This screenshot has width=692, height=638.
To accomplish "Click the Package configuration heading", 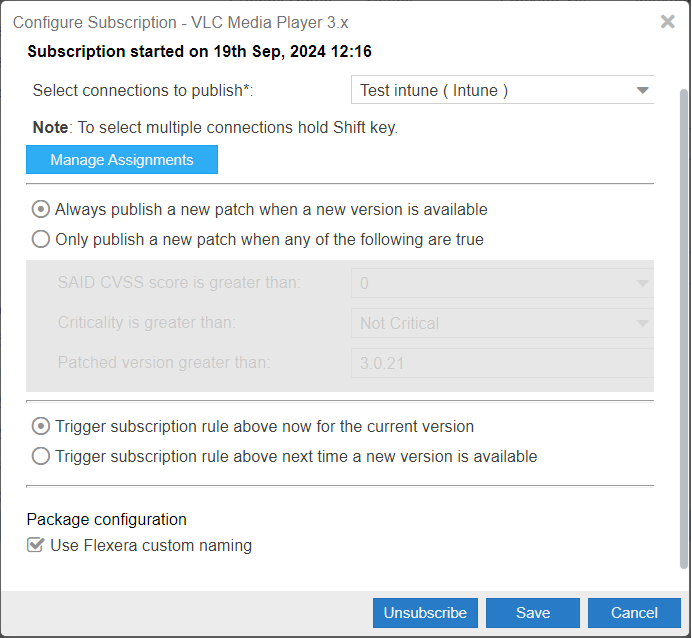I will tap(107, 519).
